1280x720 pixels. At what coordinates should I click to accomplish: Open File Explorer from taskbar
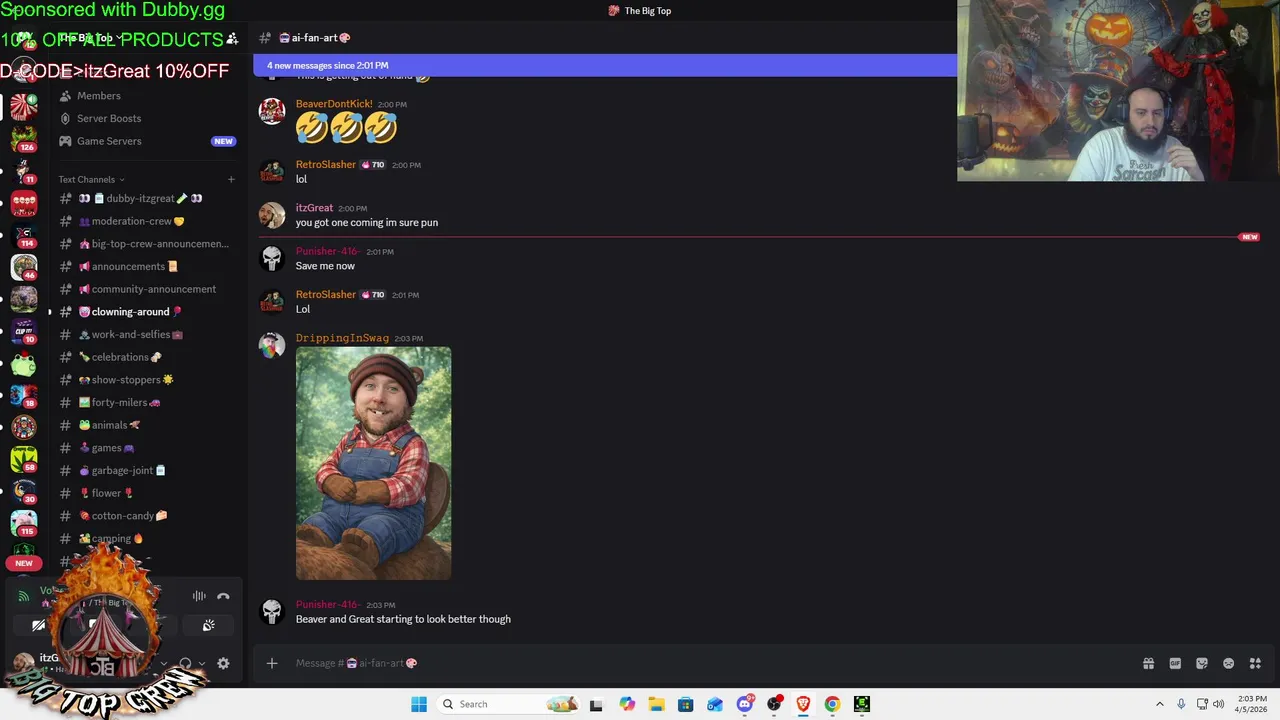[x=656, y=704]
